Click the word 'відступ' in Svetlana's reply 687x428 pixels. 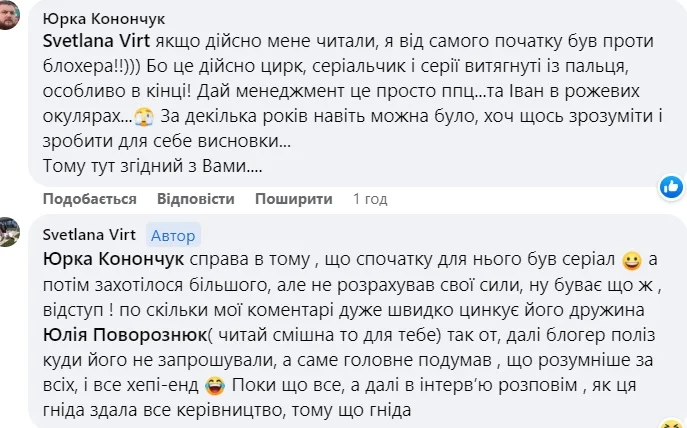(x=71, y=310)
